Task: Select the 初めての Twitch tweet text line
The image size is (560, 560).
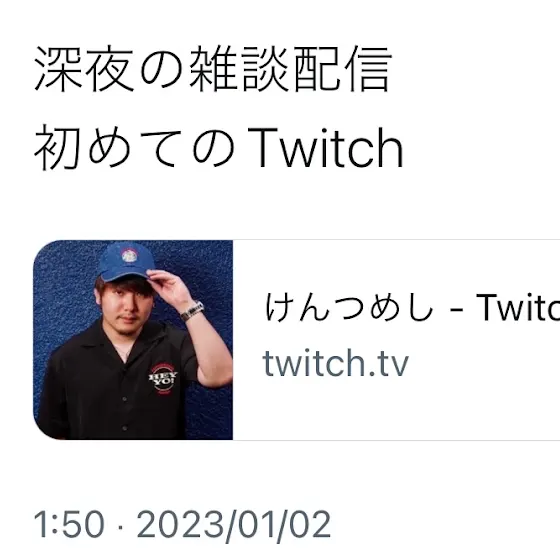Action: (x=219, y=147)
